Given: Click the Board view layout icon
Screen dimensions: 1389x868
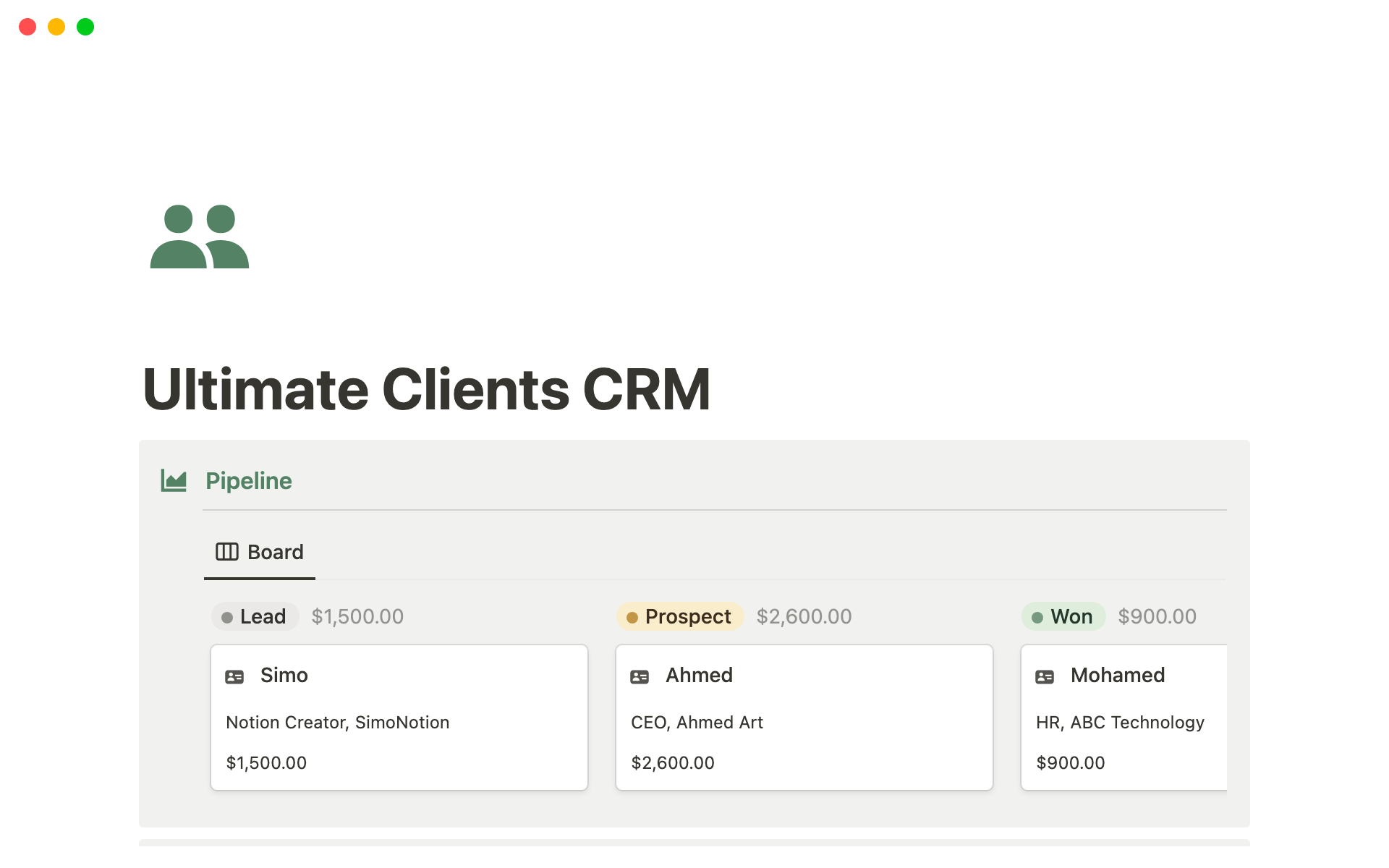Looking at the screenshot, I should click(x=226, y=552).
